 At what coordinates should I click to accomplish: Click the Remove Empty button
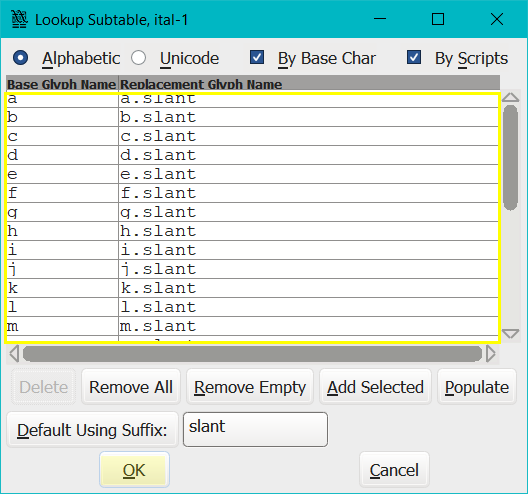250,387
